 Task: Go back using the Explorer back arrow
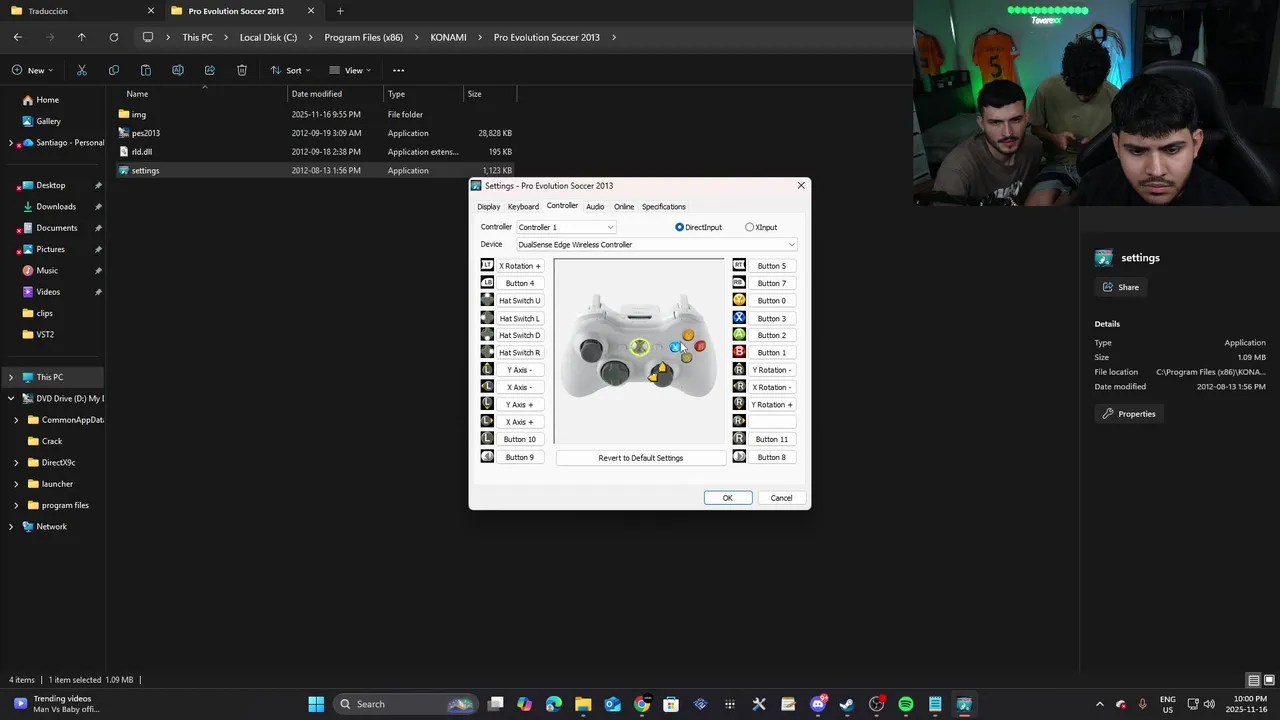coord(18,37)
